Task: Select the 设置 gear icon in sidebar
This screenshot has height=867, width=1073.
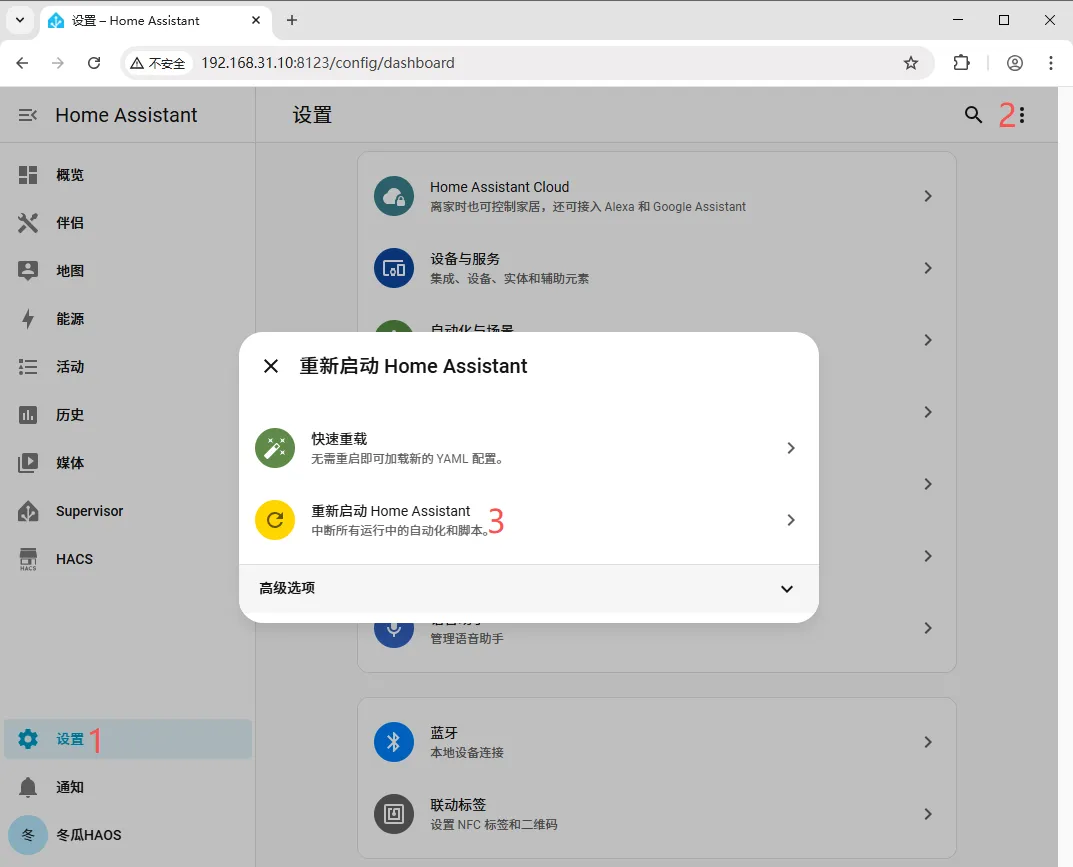Action: tap(27, 739)
